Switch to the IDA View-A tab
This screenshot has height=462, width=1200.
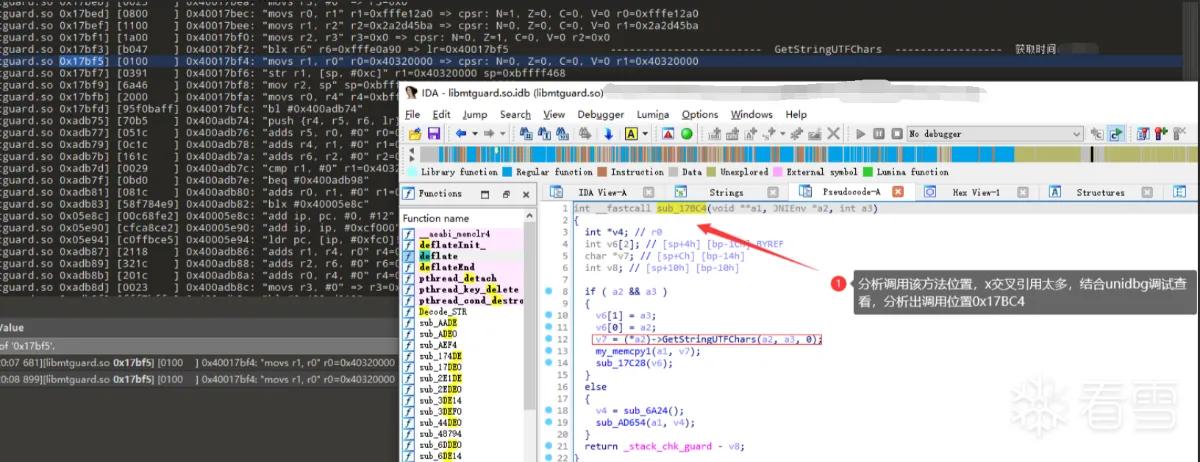pos(602,192)
